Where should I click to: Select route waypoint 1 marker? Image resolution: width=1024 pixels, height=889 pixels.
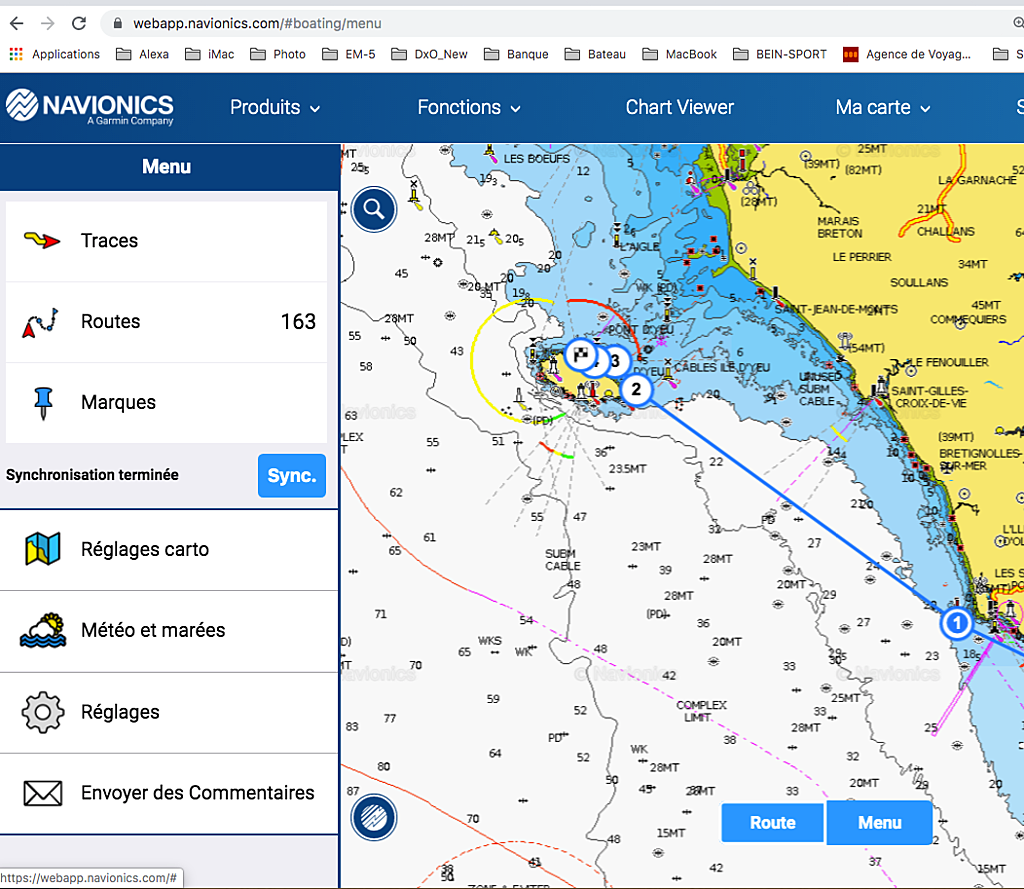click(957, 623)
